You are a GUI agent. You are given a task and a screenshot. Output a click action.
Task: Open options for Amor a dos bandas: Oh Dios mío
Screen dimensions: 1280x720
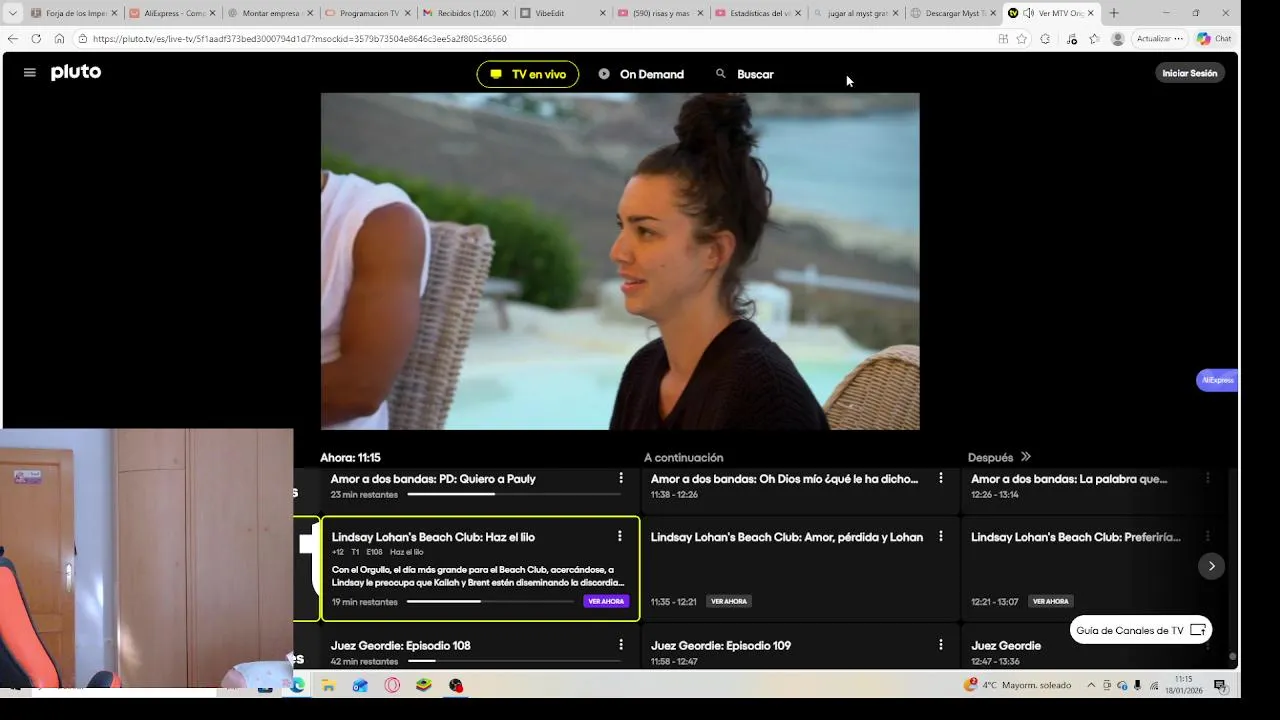[x=941, y=479]
